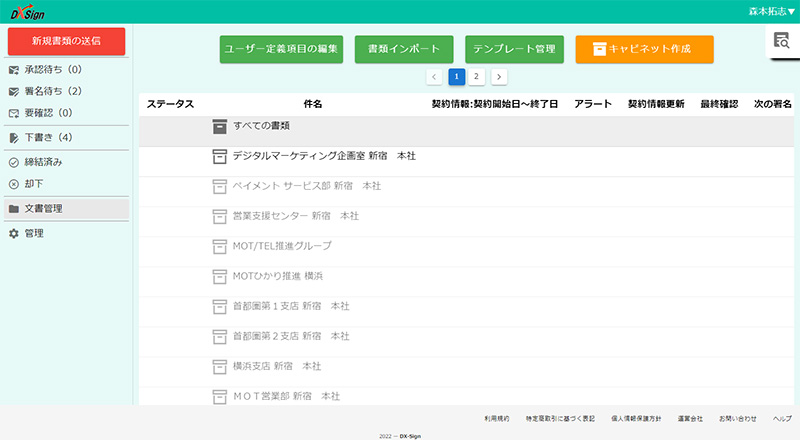The height and width of the screenshot is (440, 800).
Task: Open 締結済み menu item
Action: [x=66, y=162]
